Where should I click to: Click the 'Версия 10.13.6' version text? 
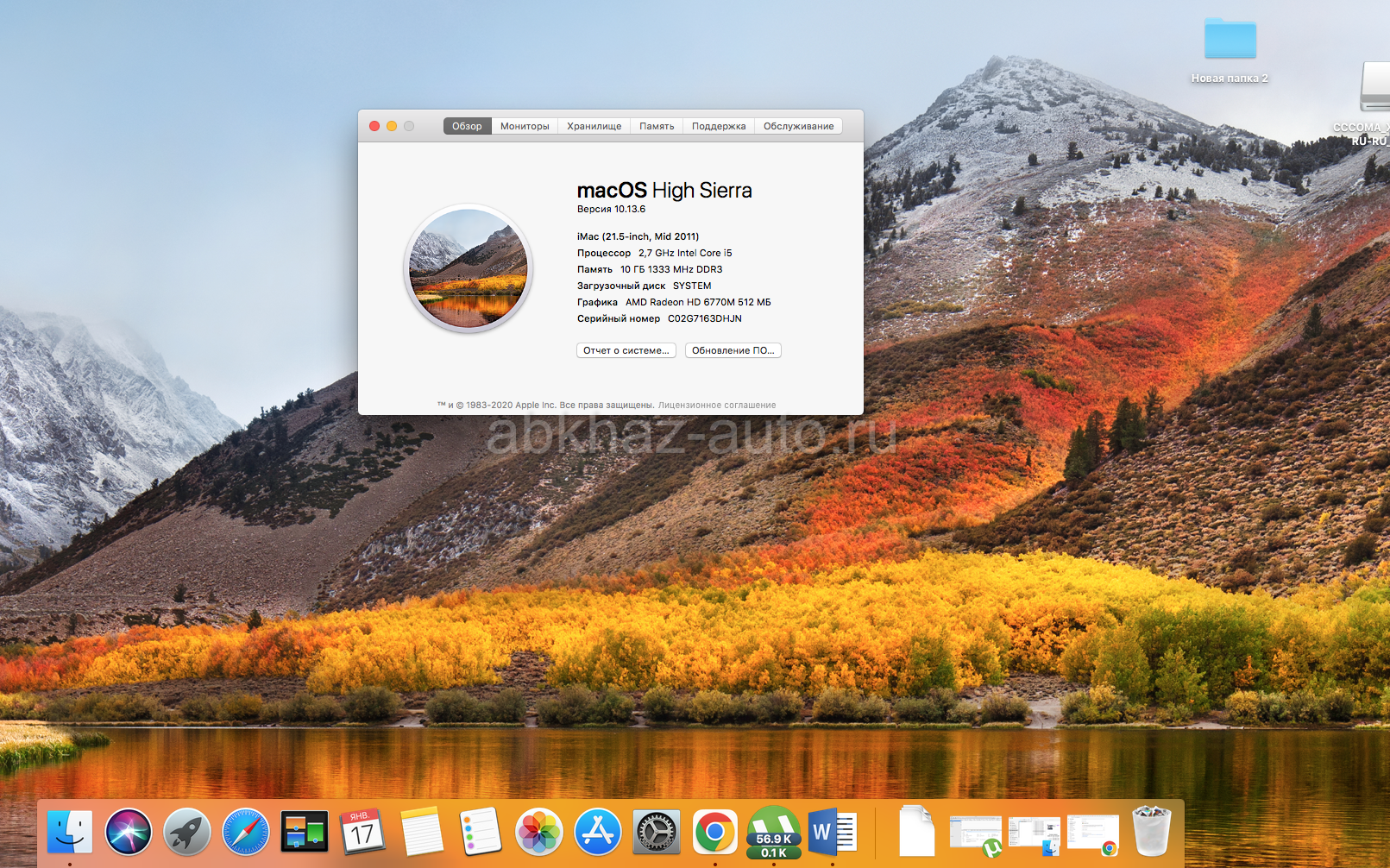click(x=611, y=209)
